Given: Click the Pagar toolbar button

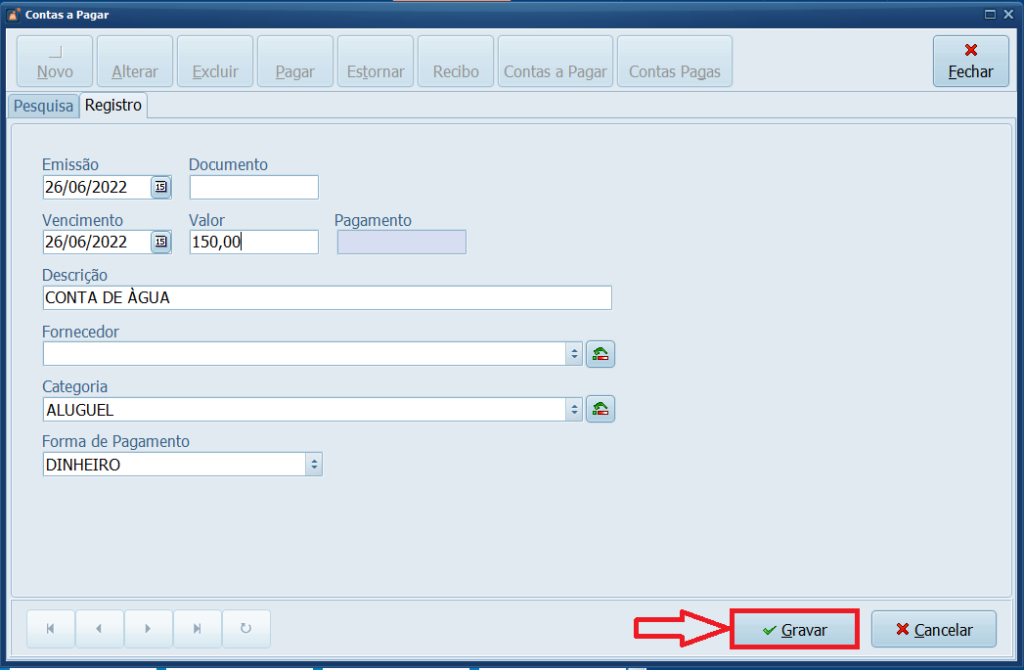Looking at the screenshot, I should click(295, 61).
